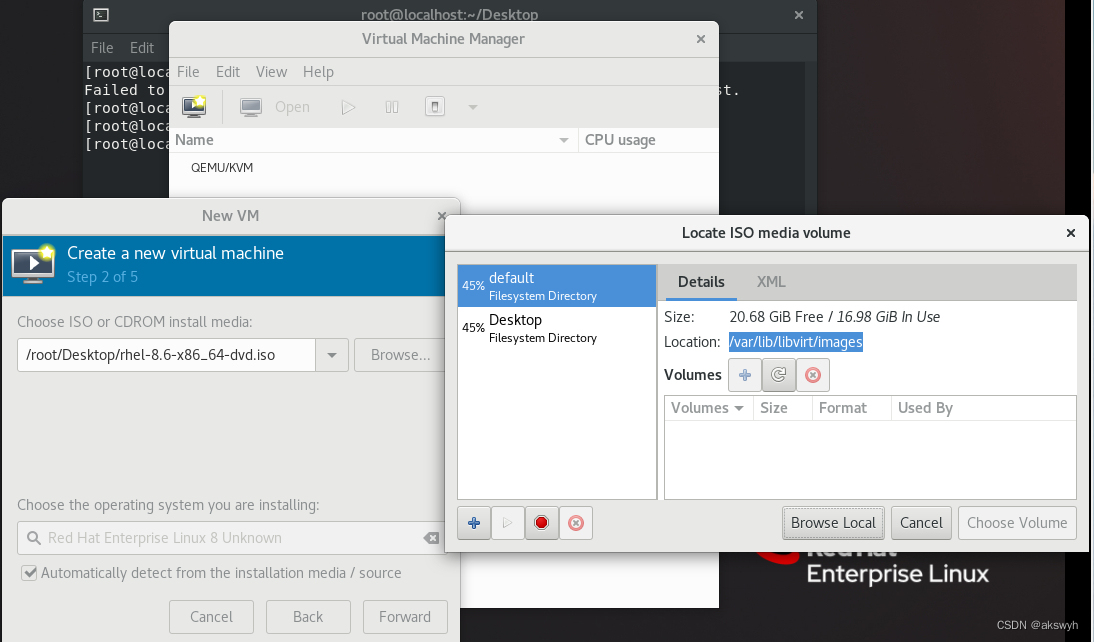Viewport: 1094px width, 642px height.
Task: Click the Name column header
Action: (x=374, y=140)
